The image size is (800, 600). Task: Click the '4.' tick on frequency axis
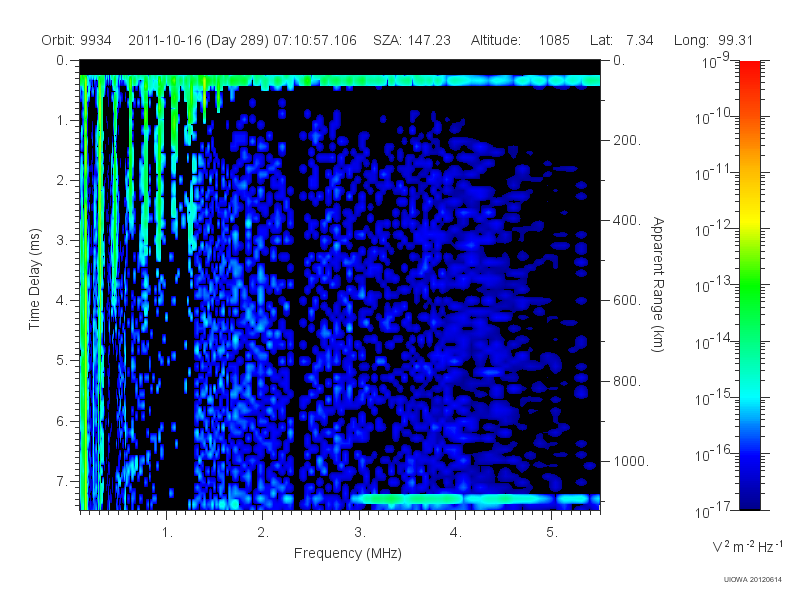pos(456,533)
